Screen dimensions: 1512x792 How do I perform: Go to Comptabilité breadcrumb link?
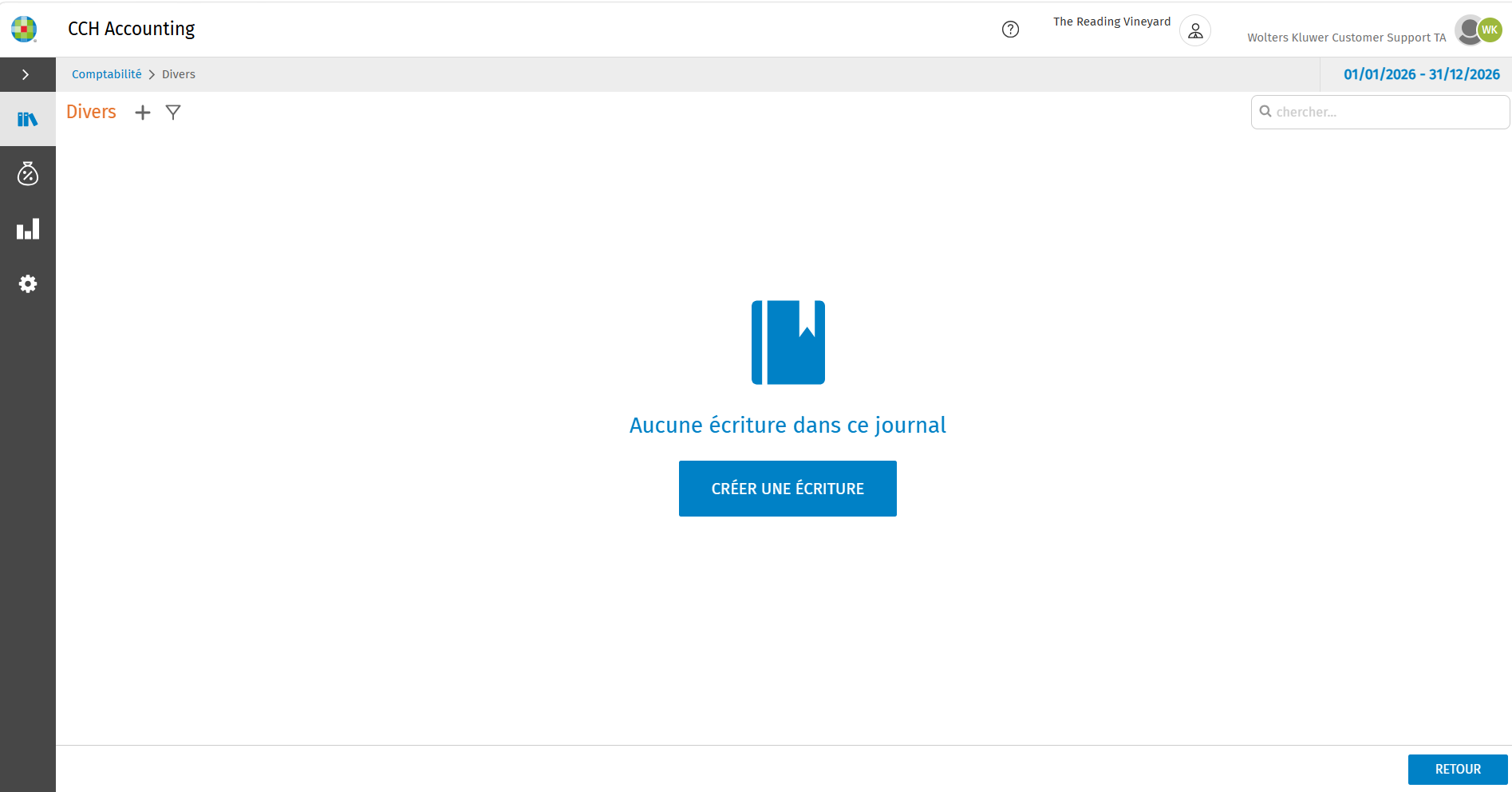(107, 74)
